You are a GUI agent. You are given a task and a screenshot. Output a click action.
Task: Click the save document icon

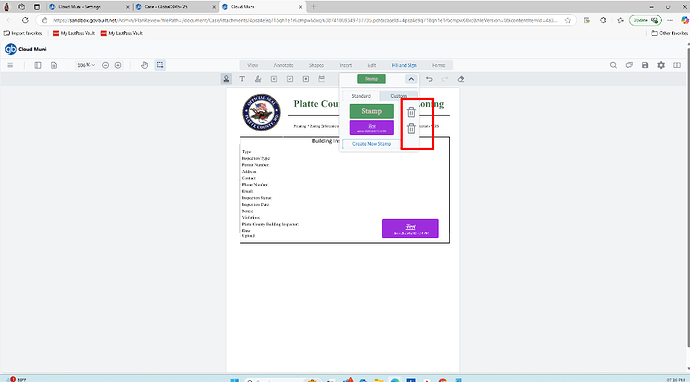[645, 65]
